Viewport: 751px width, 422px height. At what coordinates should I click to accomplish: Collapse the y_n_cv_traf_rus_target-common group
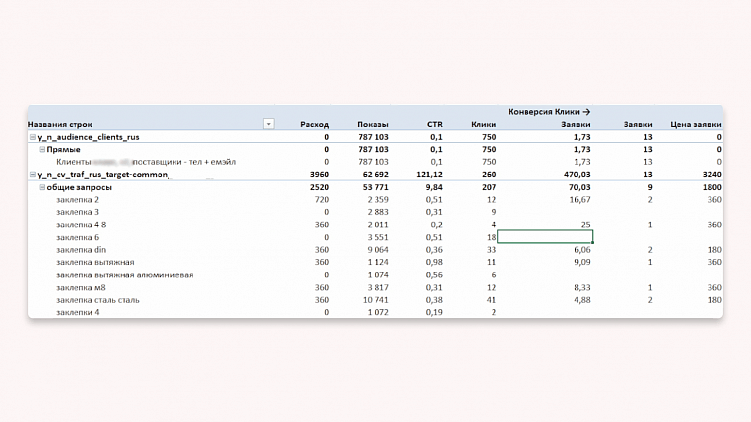(33, 174)
